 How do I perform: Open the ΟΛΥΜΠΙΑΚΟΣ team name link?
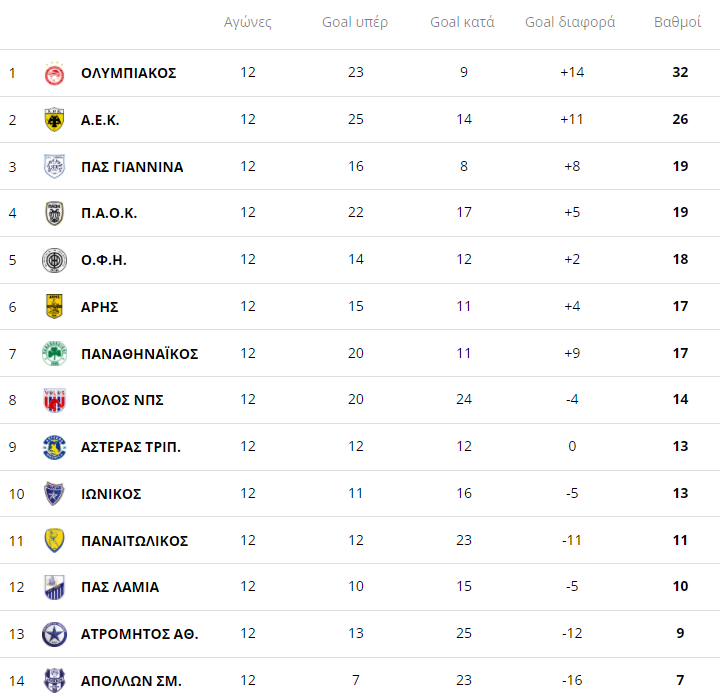(x=128, y=73)
